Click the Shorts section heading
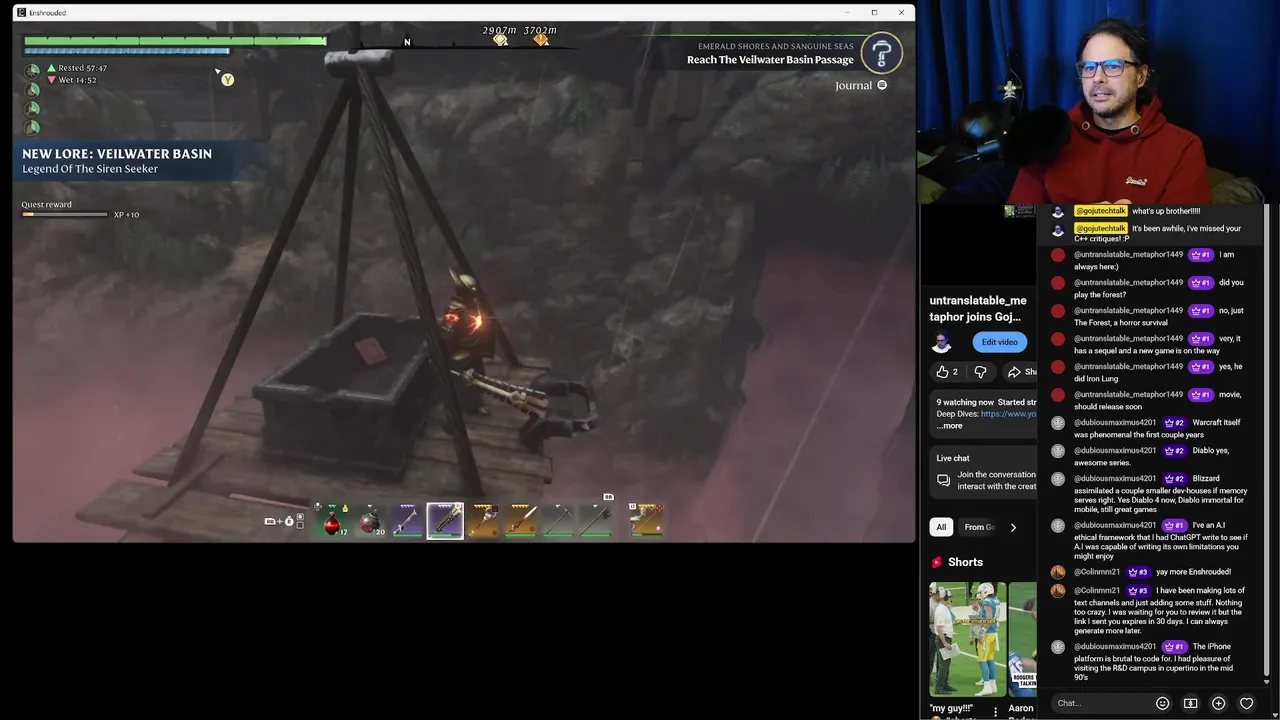This screenshot has width=1280, height=720. coord(965,562)
